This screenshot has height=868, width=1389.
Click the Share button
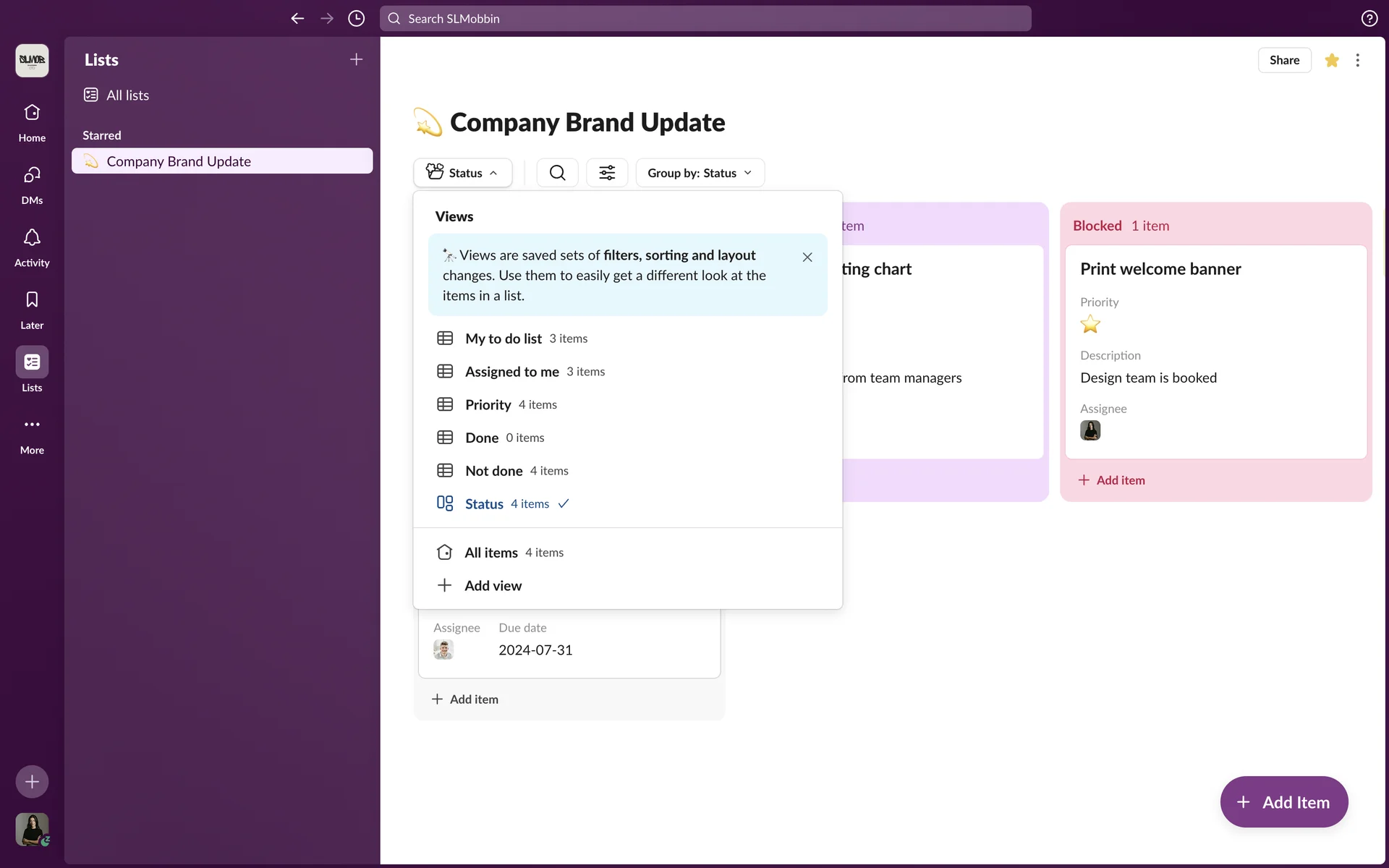click(1283, 61)
